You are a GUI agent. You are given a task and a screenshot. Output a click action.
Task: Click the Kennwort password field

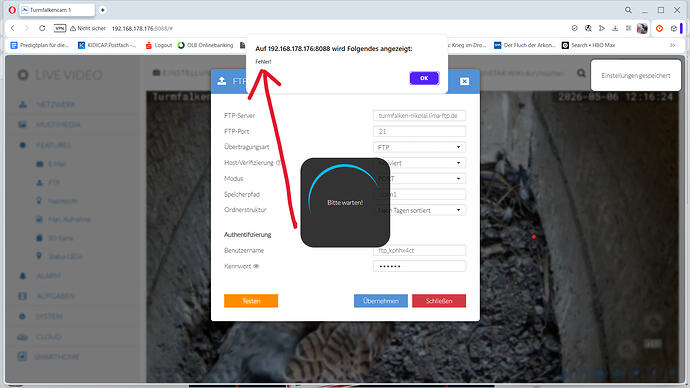pos(419,266)
